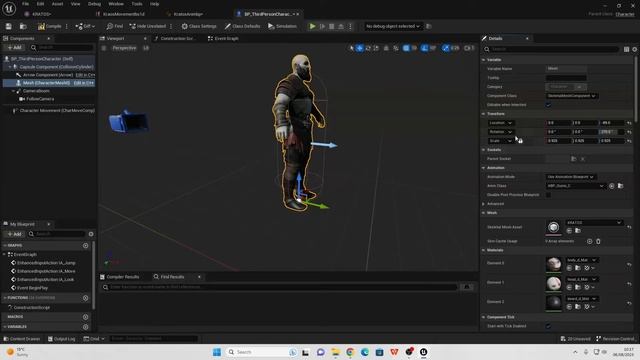The width and height of the screenshot is (640, 360).
Task: Toggle grid snapping in viewport toolbar
Action: coord(406,48)
